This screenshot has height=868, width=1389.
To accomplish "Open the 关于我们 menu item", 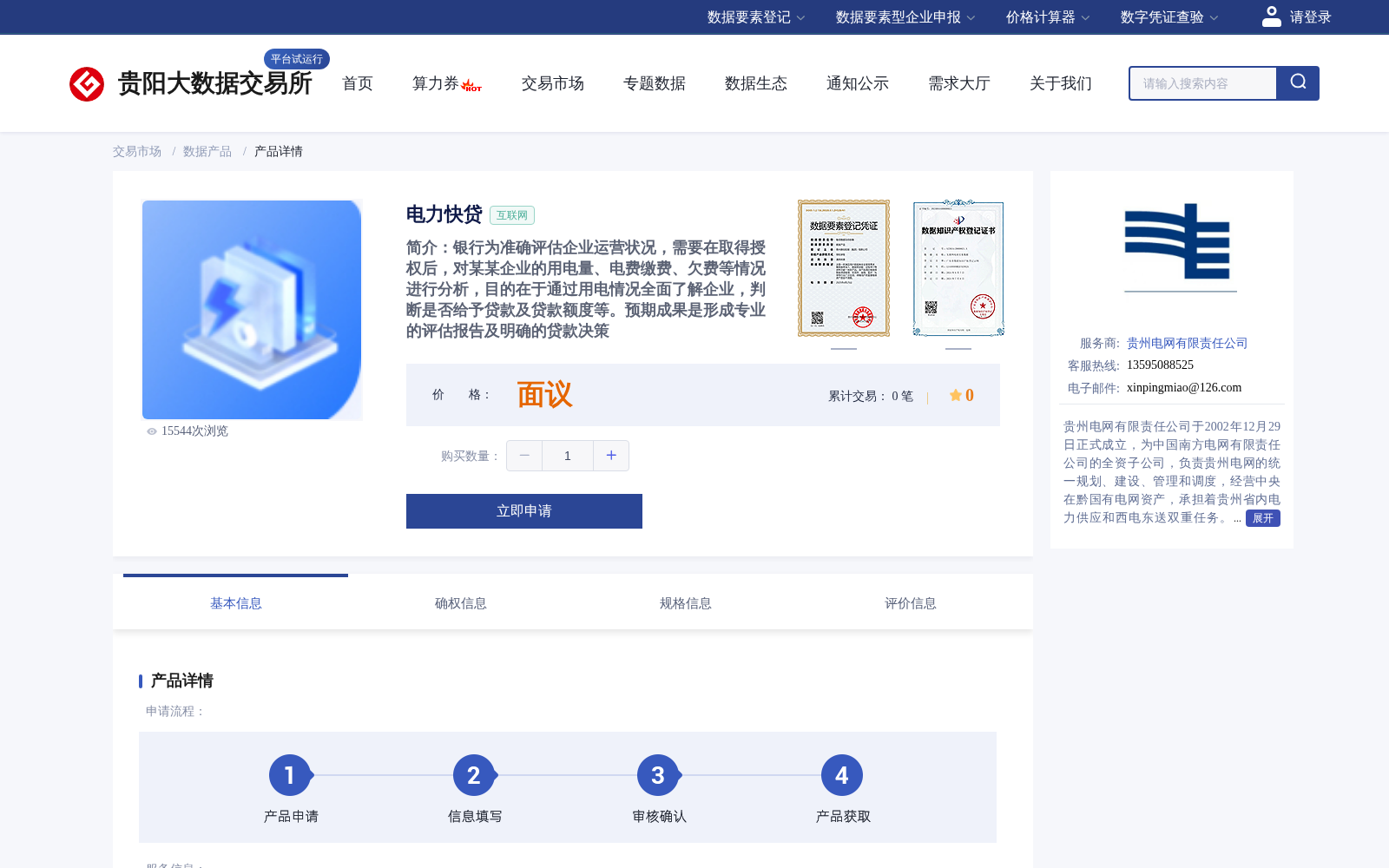I will point(1061,83).
